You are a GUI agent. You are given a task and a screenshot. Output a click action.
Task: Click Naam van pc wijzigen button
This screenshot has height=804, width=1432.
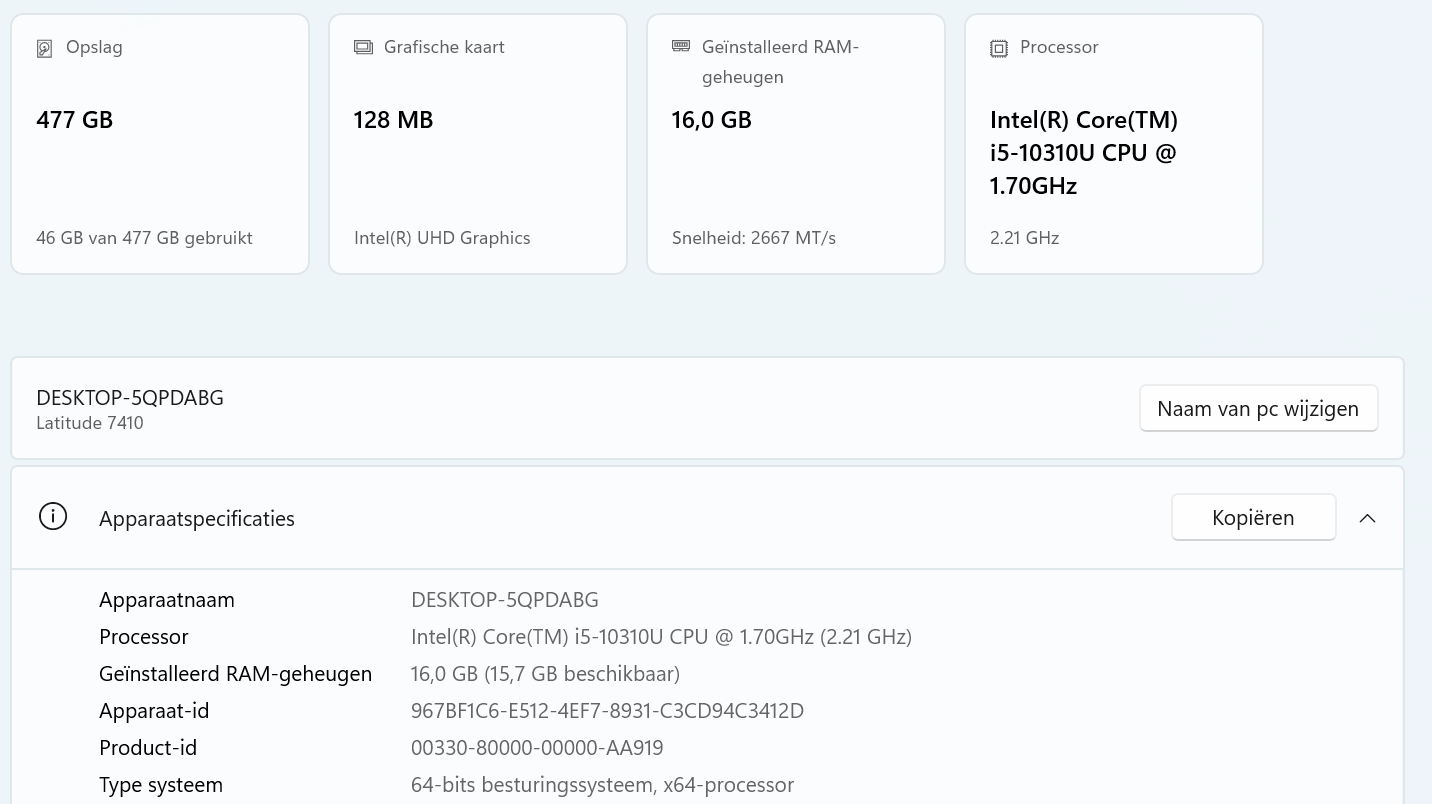tap(1258, 408)
